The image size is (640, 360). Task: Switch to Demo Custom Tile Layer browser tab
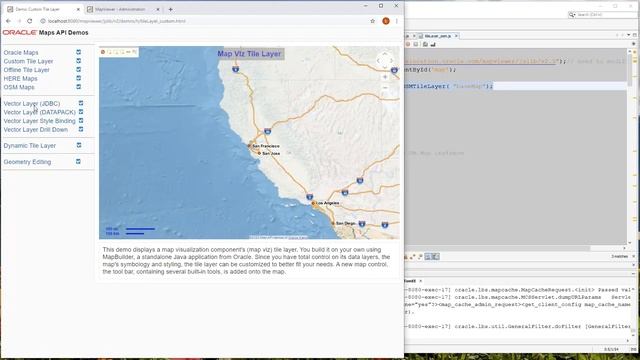(x=43, y=9)
